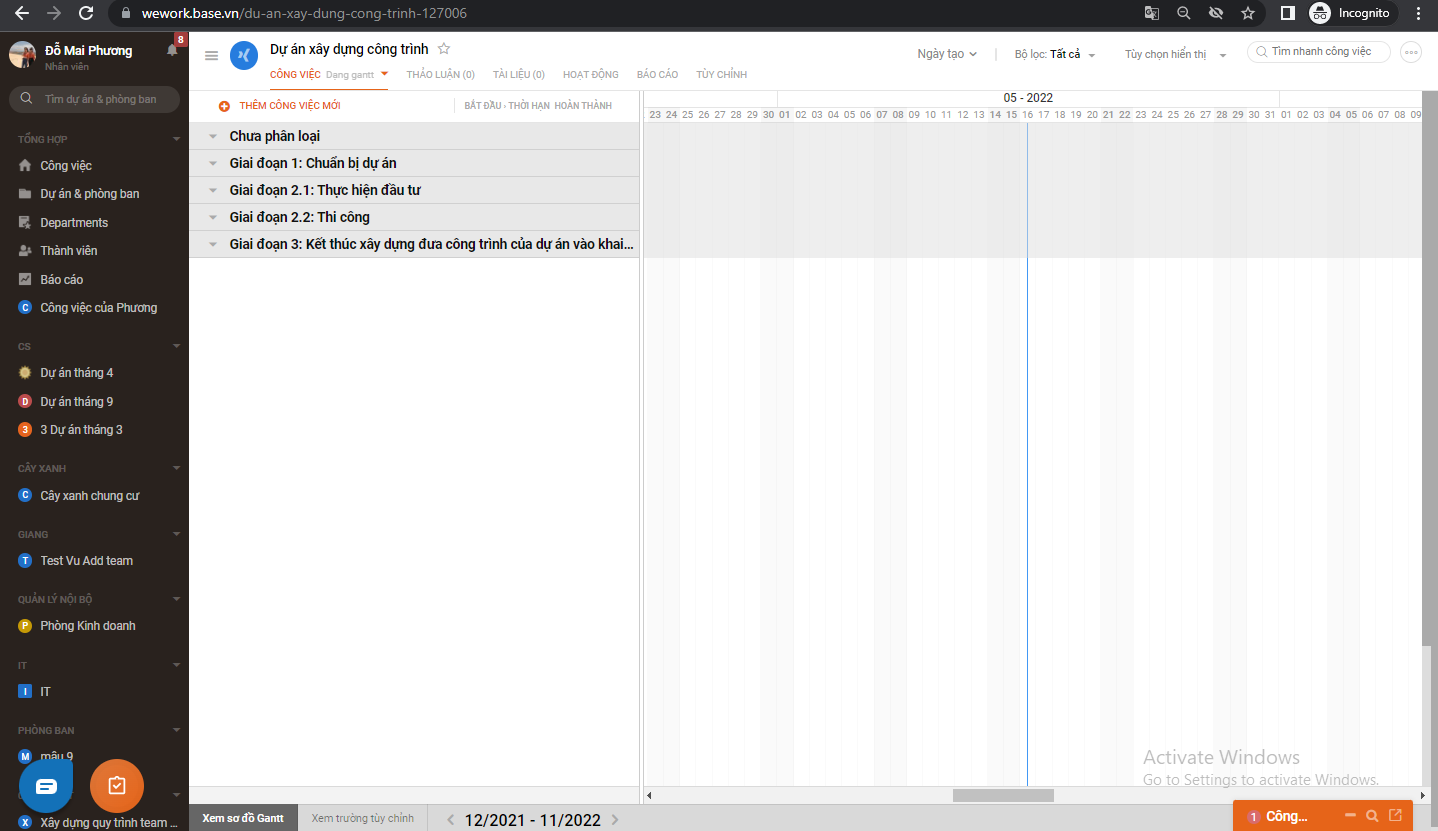Click the Thành viên people icon
Screen dimensions: 1438x831
coord(25,251)
